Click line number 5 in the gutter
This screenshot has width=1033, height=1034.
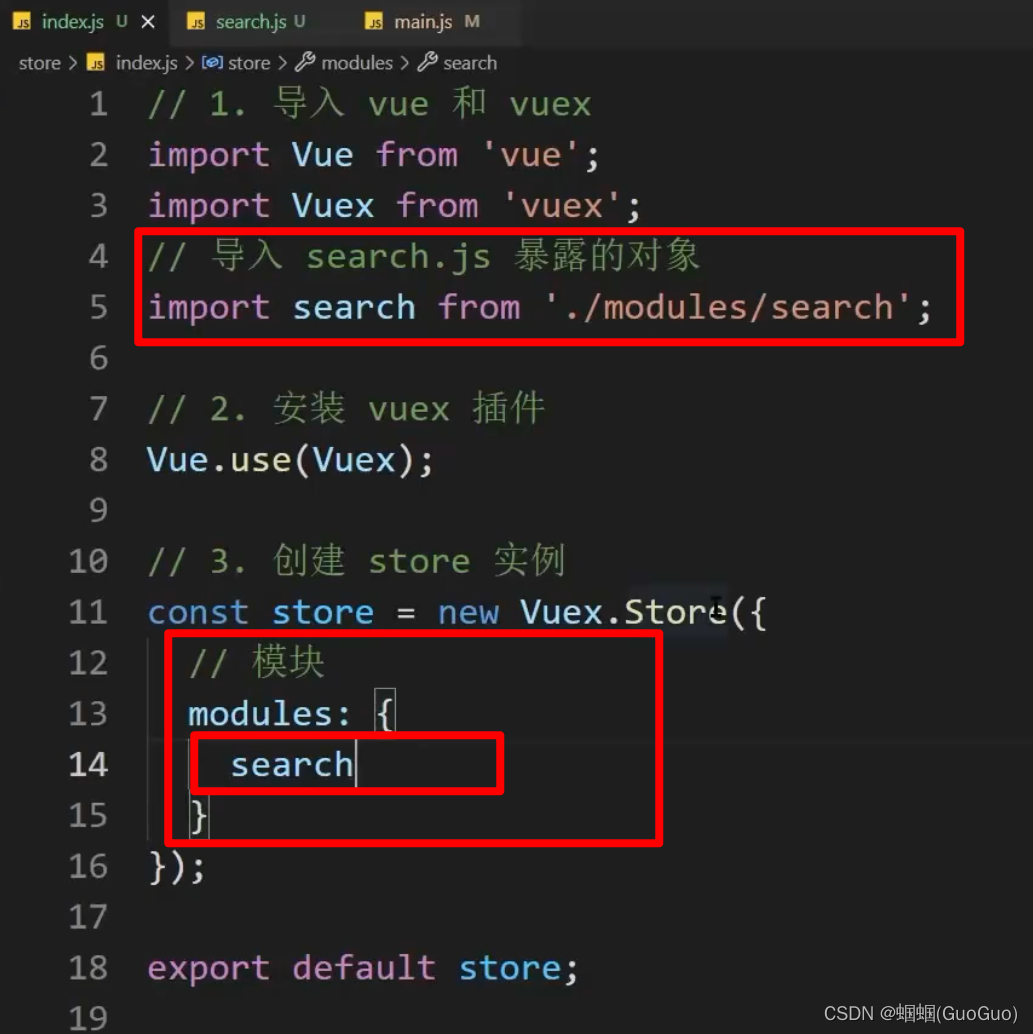pyautogui.click(x=98, y=307)
